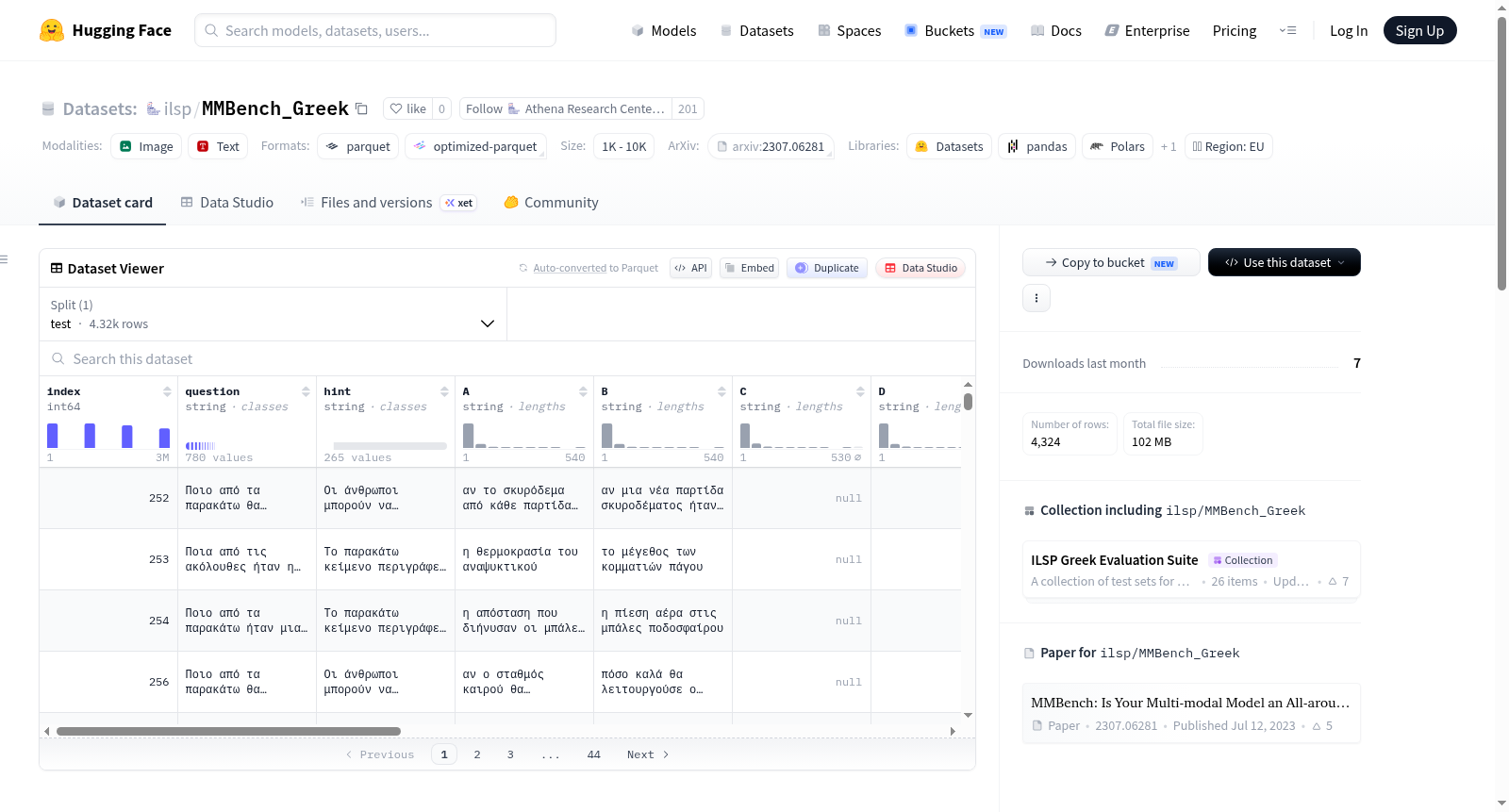Click the search models, datasets, users field

pos(375,30)
